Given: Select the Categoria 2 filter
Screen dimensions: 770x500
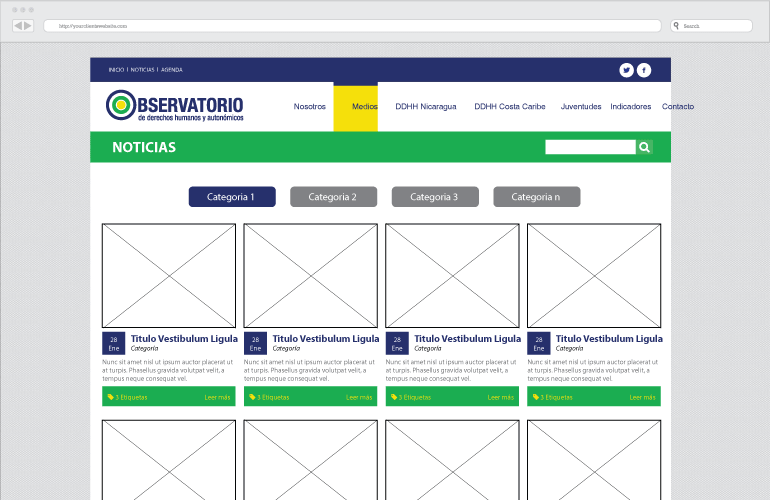Looking at the screenshot, I should tap(333, 197).
